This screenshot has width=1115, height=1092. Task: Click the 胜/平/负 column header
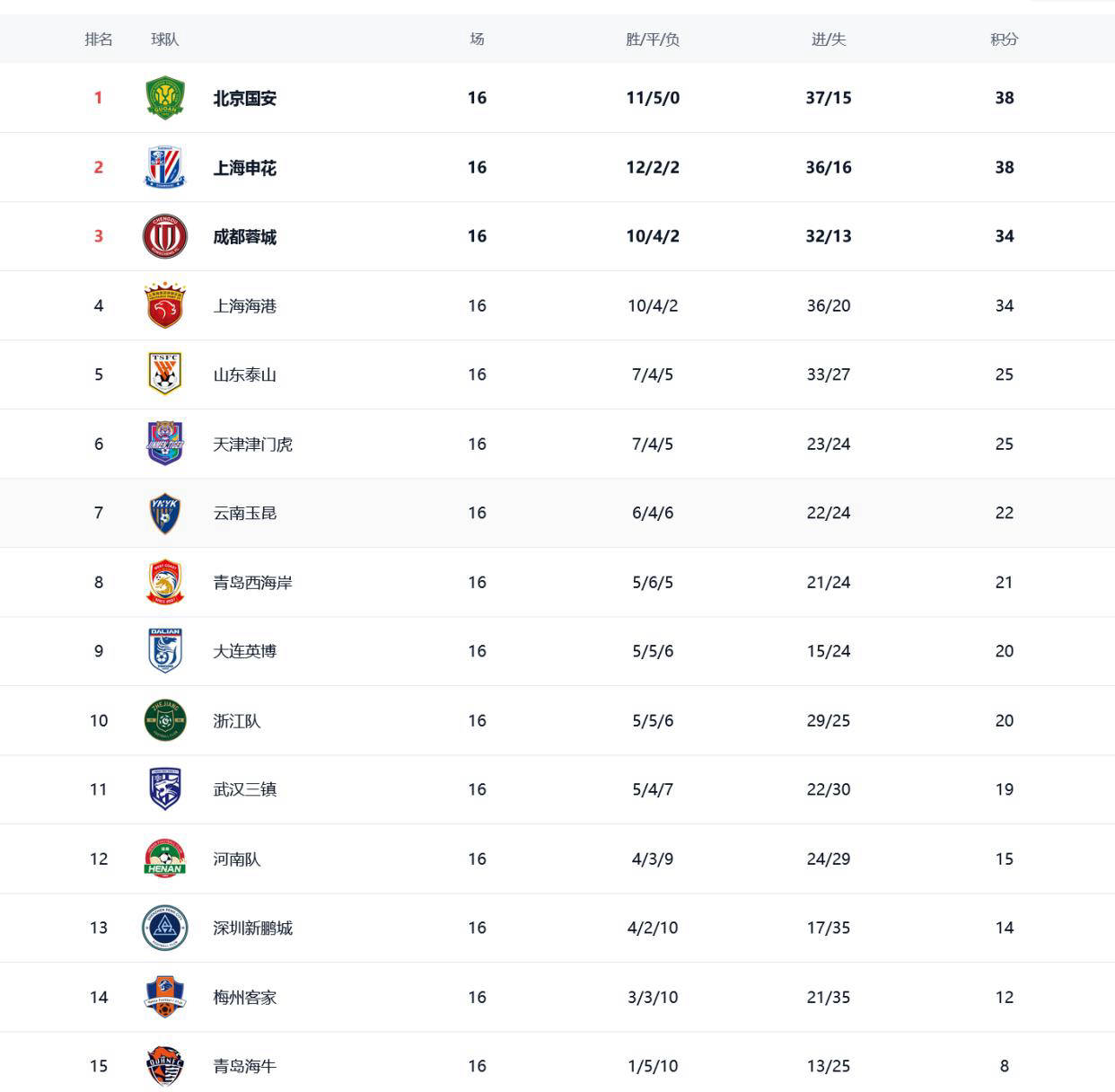[x=653, y=40]
